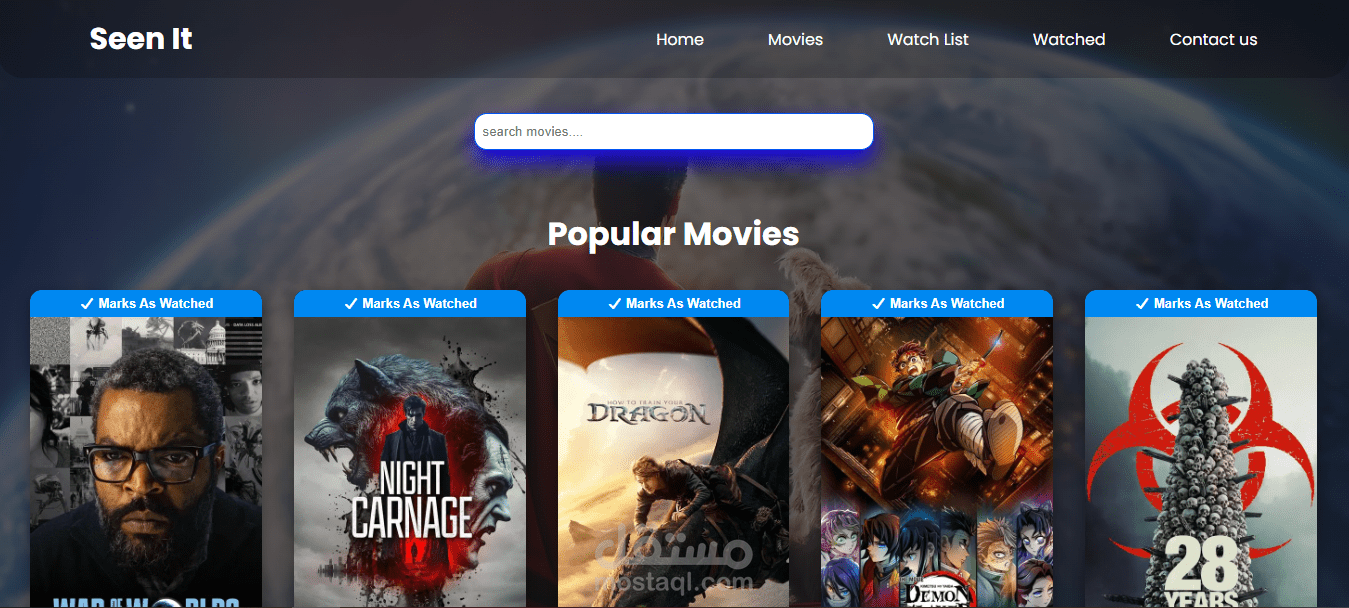The width and height of the screenshot is (1349, 608).
Task: Mark War of the Worlds as watched
Action: [x=146, y=303]
